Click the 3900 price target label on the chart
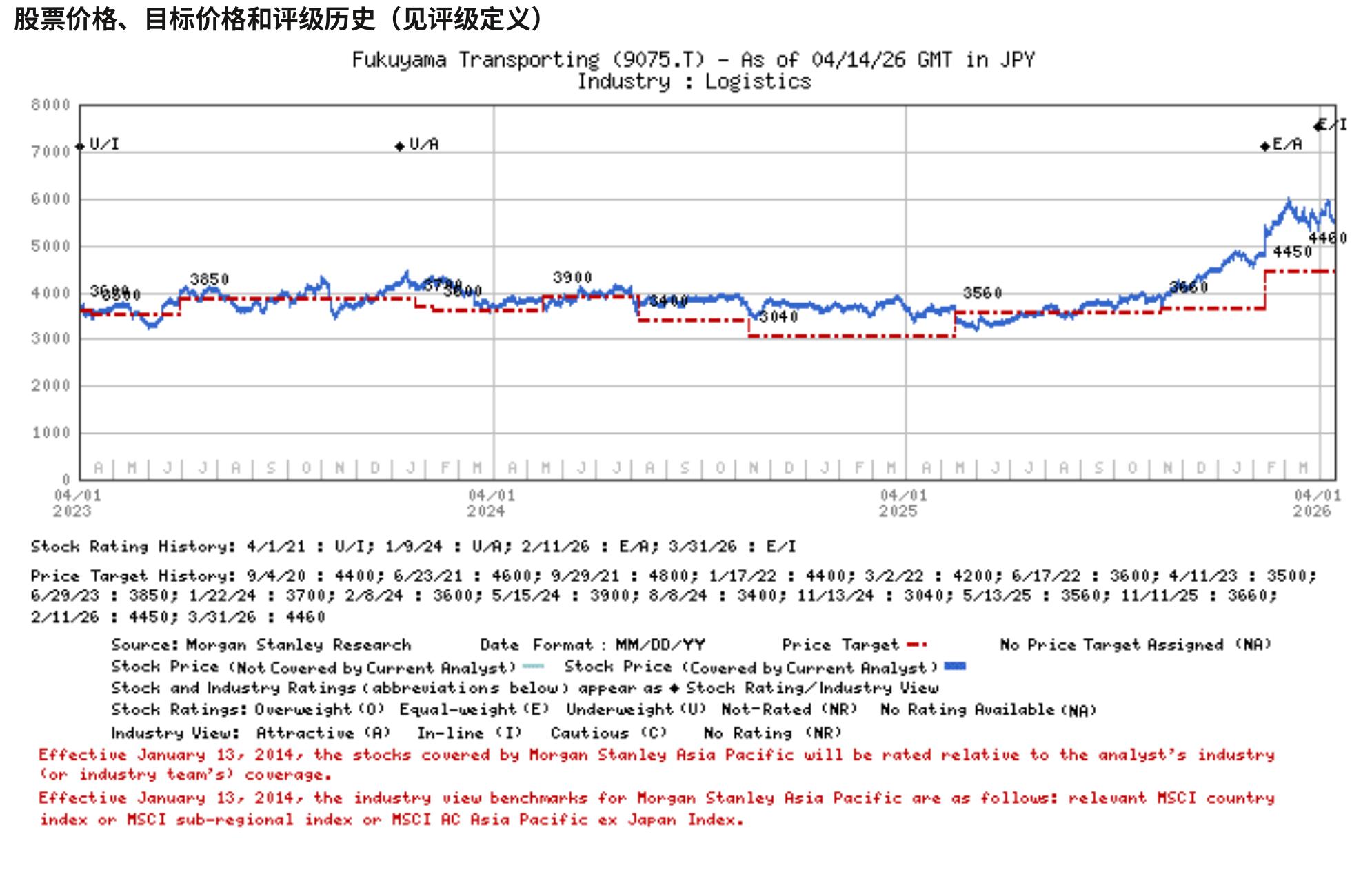This screenshot has height=883, width=1372. coord(572,277)
